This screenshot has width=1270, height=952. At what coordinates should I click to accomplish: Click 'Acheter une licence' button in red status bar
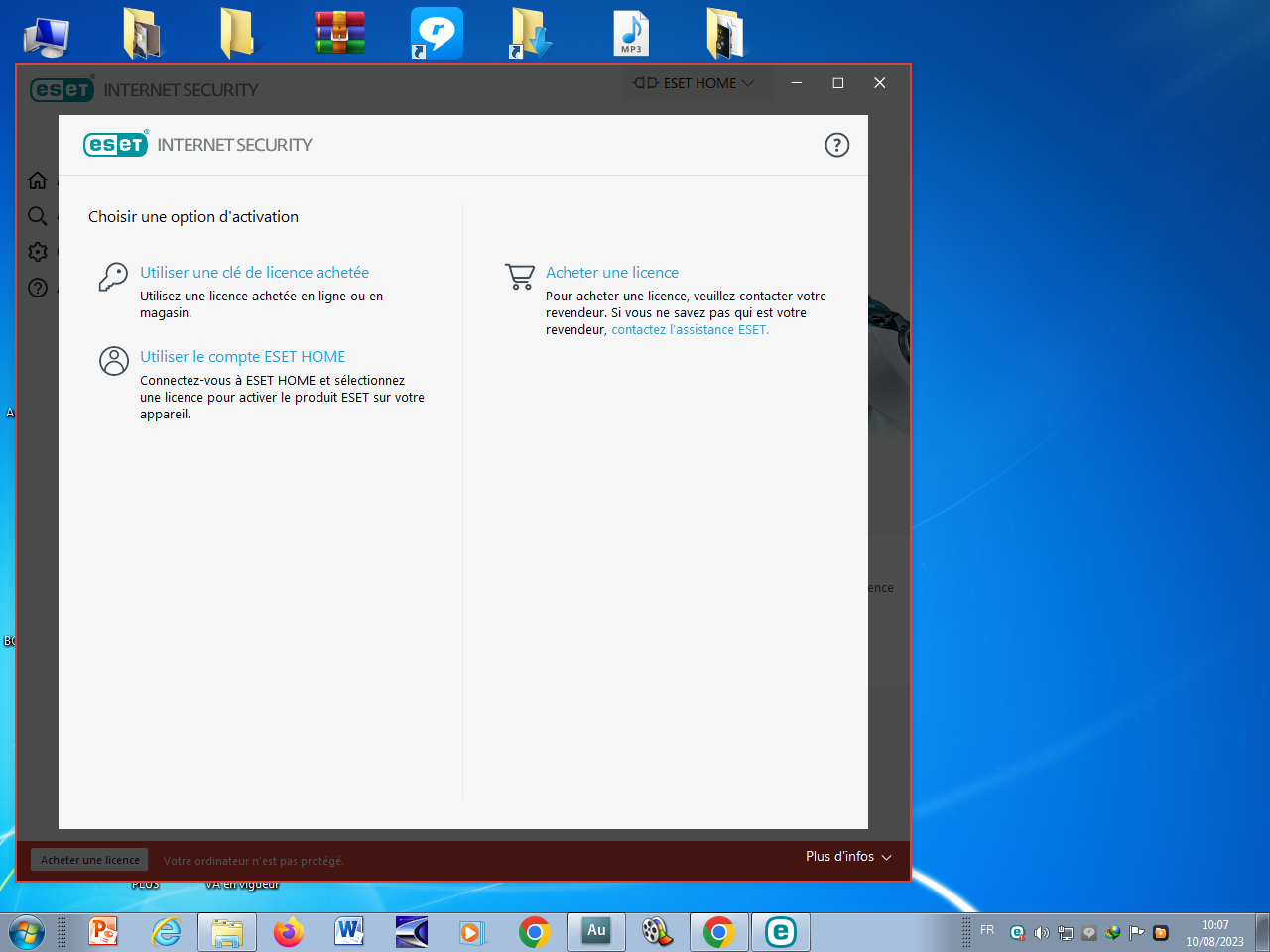coord(90,860)
